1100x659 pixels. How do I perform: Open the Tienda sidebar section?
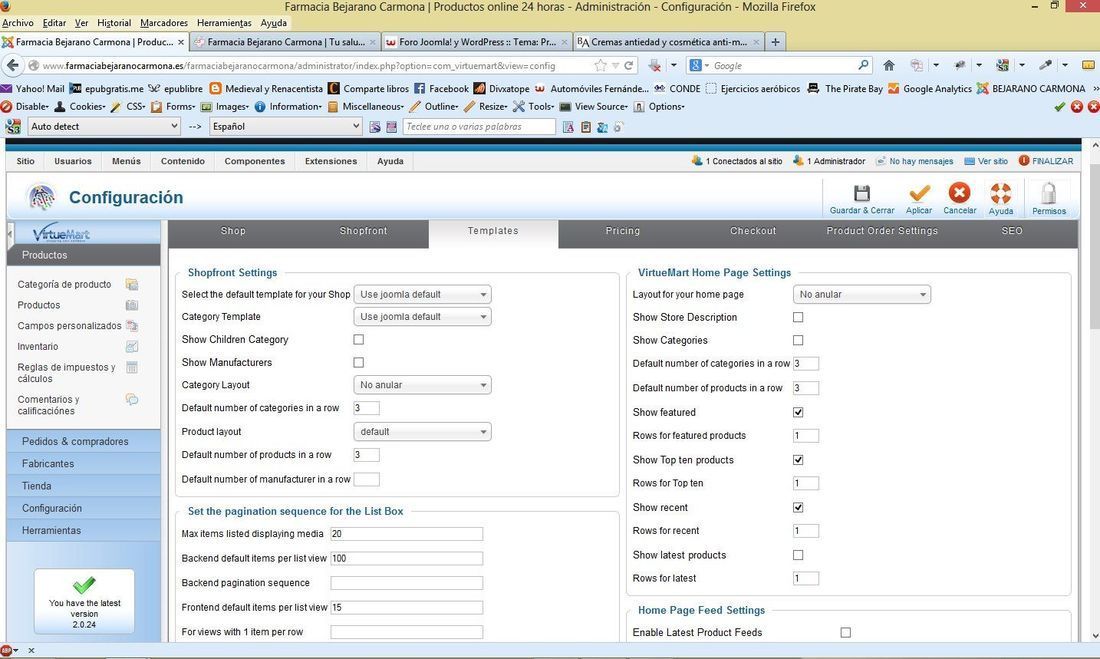pyautogui.click(x=83, y=486)
